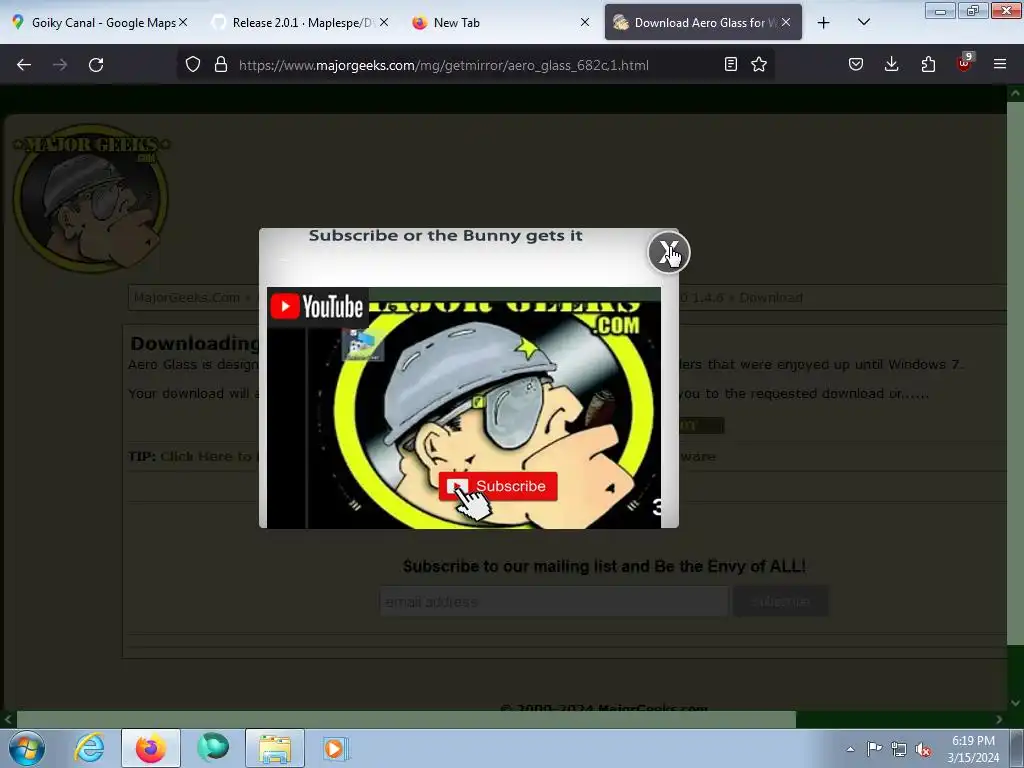Image resolution: width=1024 pixels, height=768 pixels.
Task: Open the network tray icon
Action: click(899, 749)
